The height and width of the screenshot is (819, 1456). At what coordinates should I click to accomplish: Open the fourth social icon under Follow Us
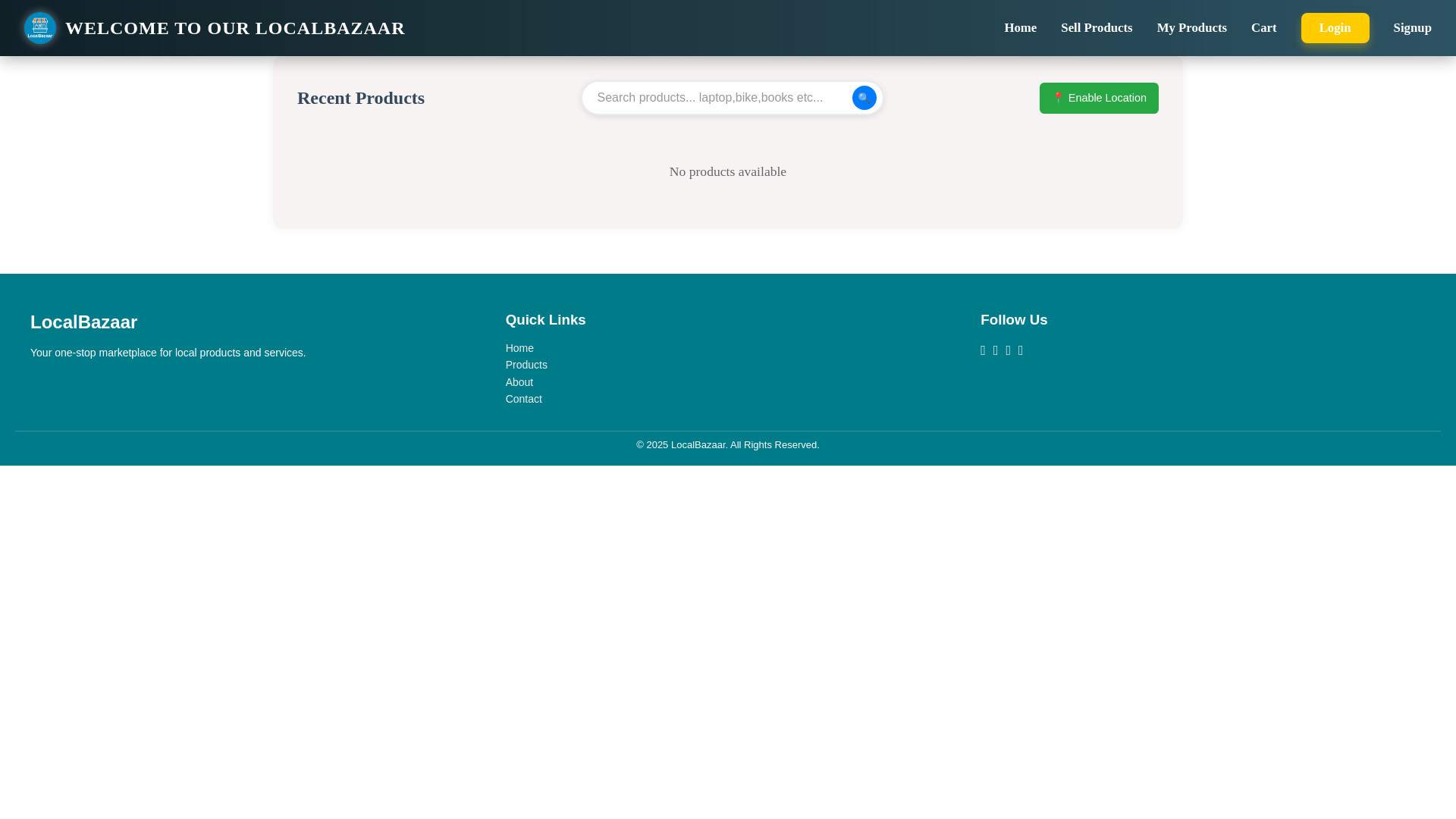click(x=1021, y=350)
